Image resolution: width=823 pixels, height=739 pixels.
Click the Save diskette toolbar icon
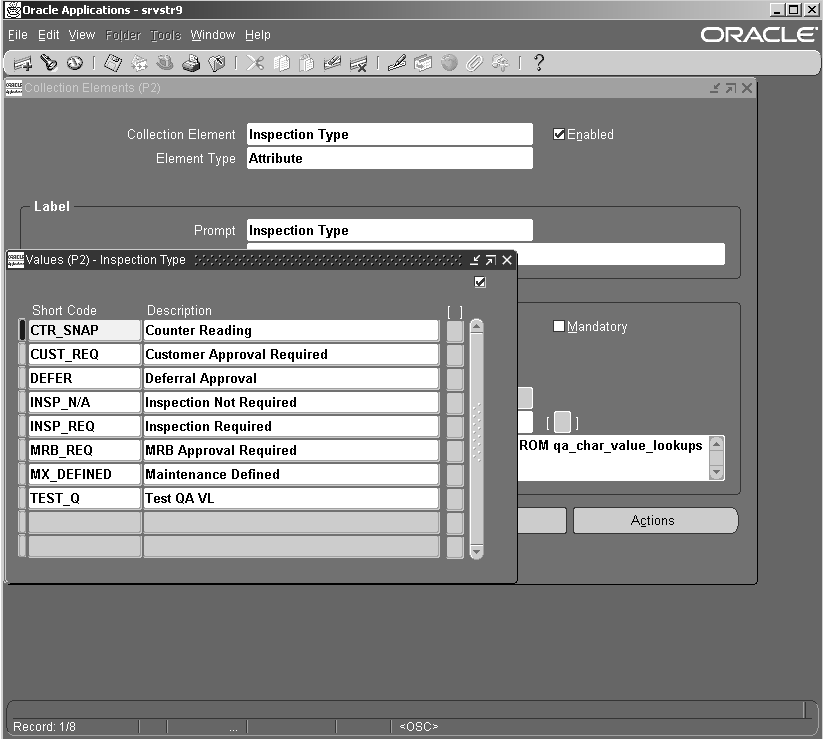(113, 63)
